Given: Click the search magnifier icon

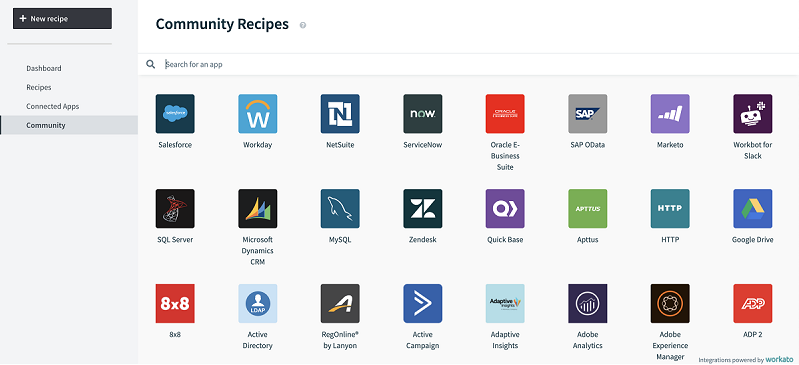Looking at the screenshot, I should 150,64.
